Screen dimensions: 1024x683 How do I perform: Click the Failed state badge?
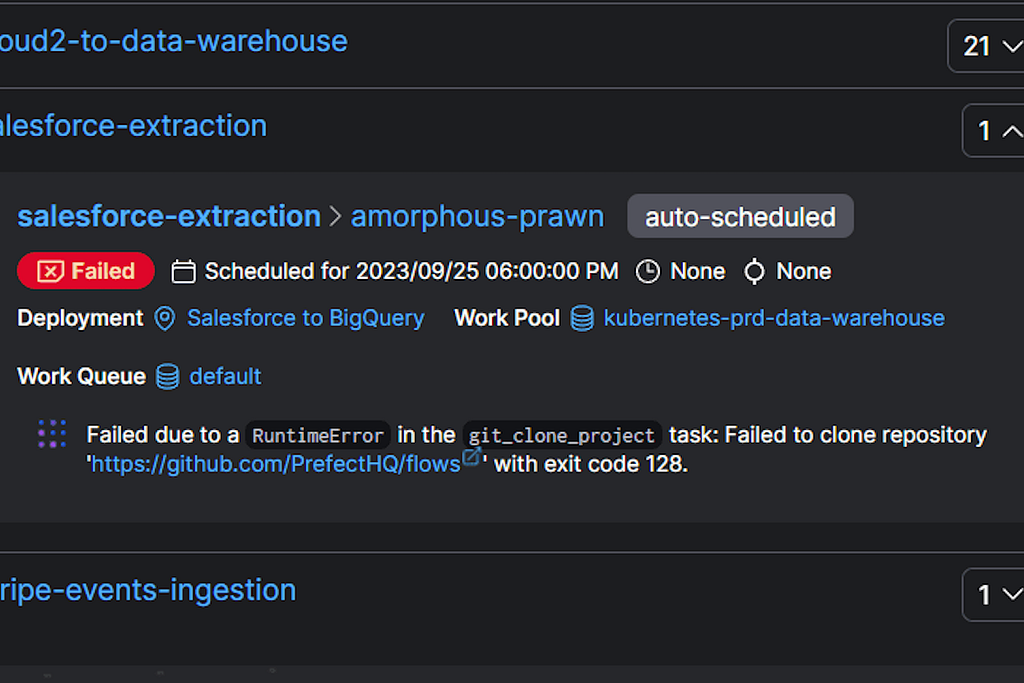coord(86,270)
